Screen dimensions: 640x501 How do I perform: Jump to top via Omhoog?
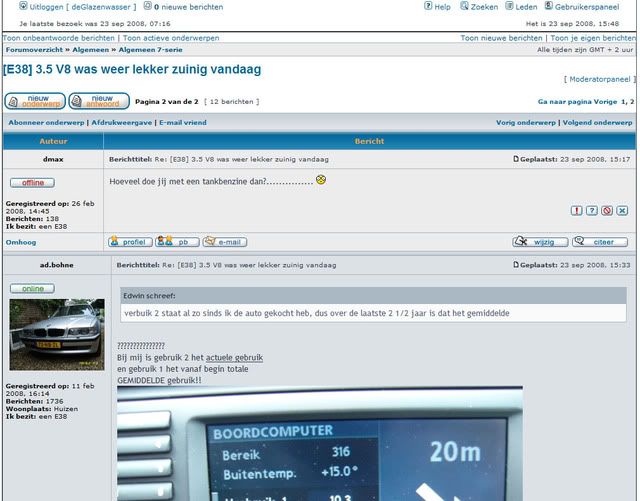pyautogui.click(x=21, y=242)
